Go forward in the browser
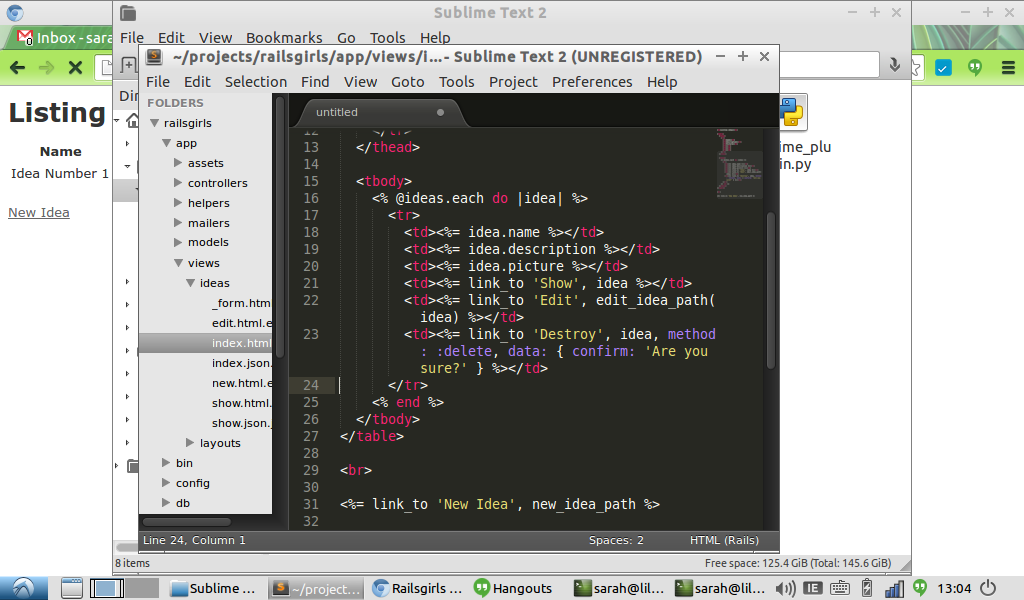This screenshot has width=1024, height=600. coord(46,67)
